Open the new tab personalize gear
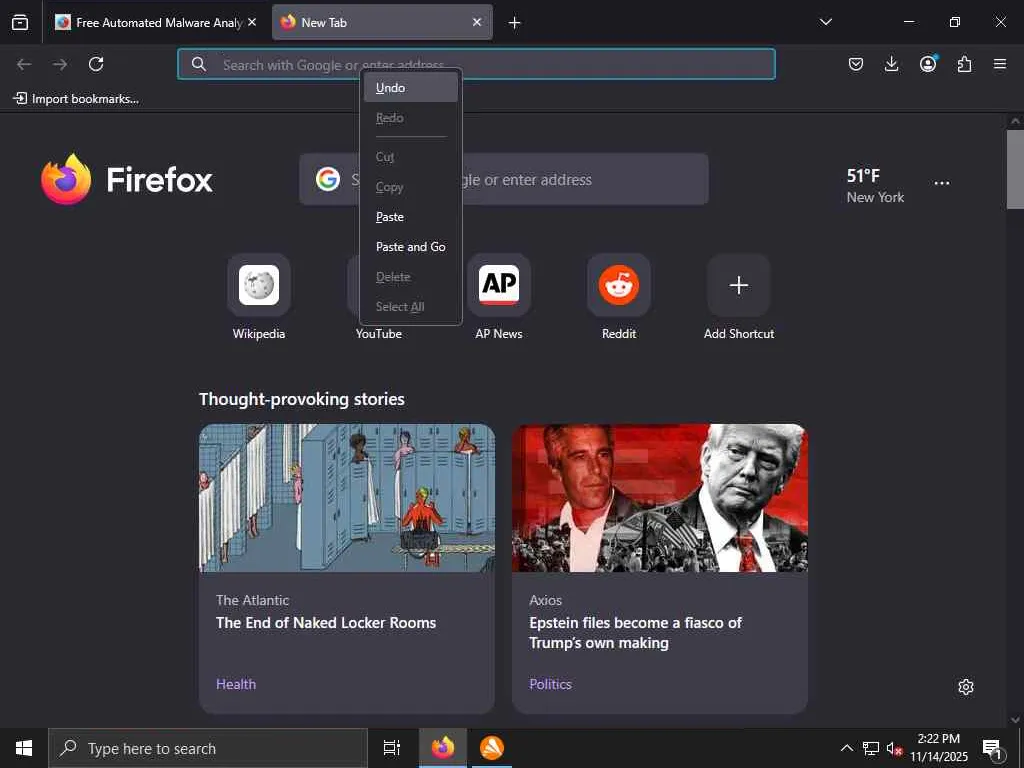Screen dimensions: 1024x768 [x=966, y=687]
